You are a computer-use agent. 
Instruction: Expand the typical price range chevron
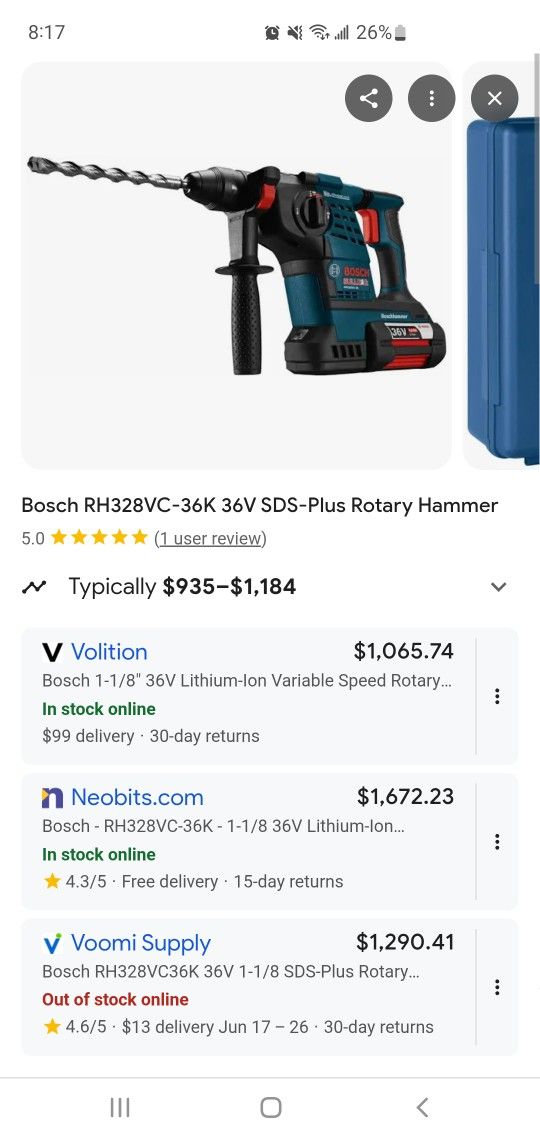pos(498,587)
